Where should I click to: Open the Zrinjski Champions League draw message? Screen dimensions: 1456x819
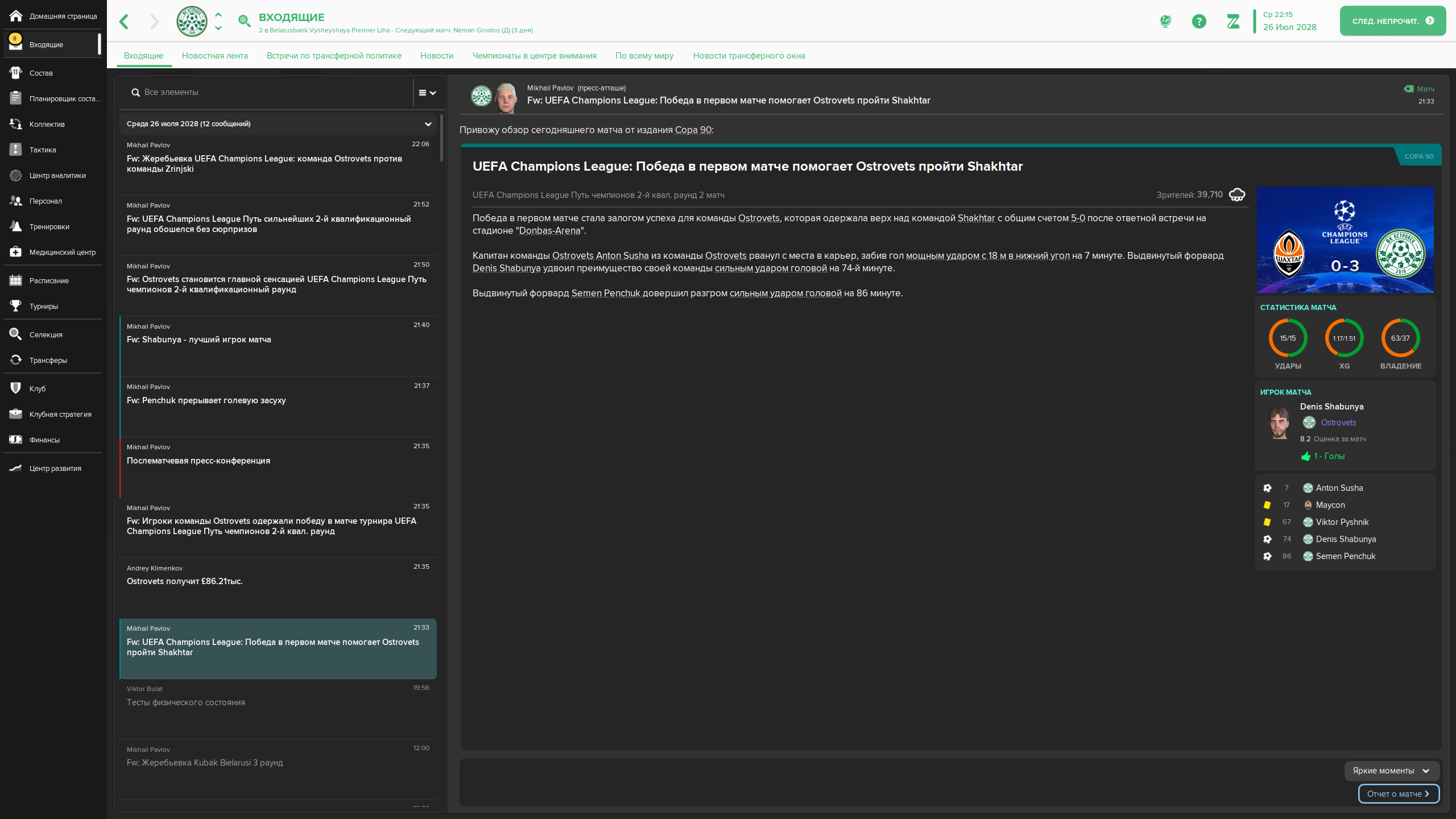(x=278, y=164)
